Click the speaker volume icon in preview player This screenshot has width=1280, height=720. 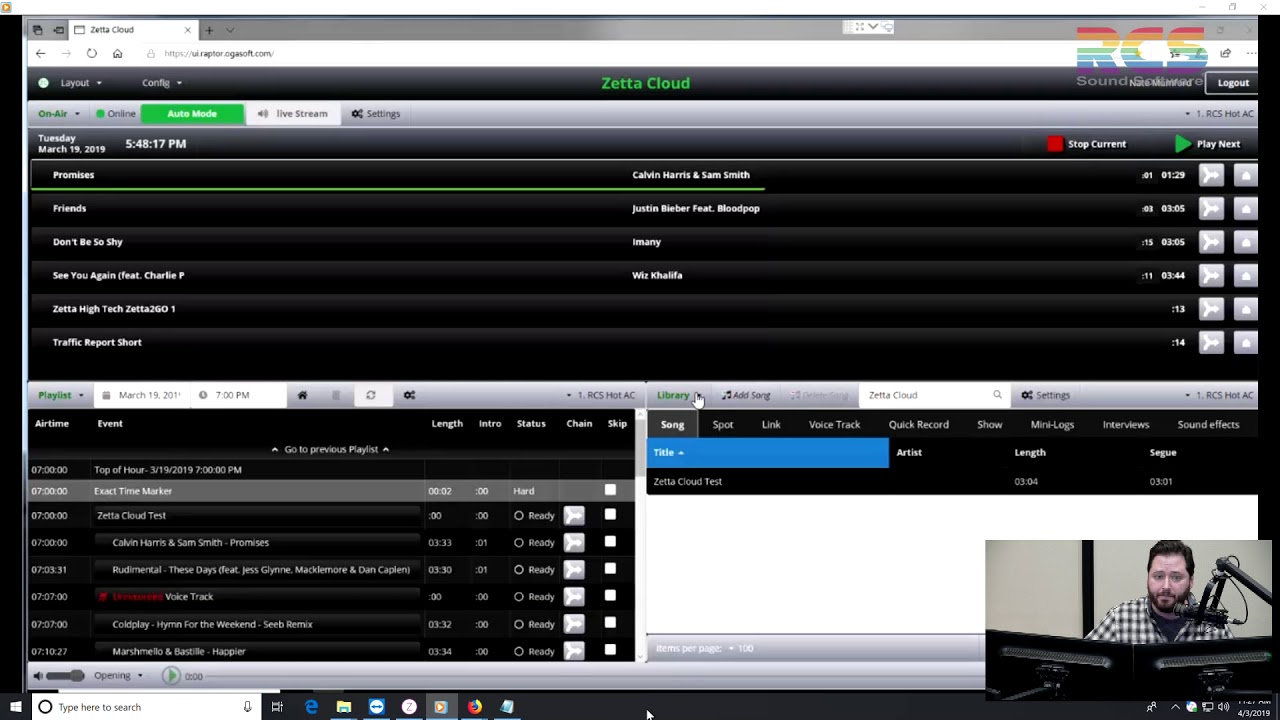(38, 676)
